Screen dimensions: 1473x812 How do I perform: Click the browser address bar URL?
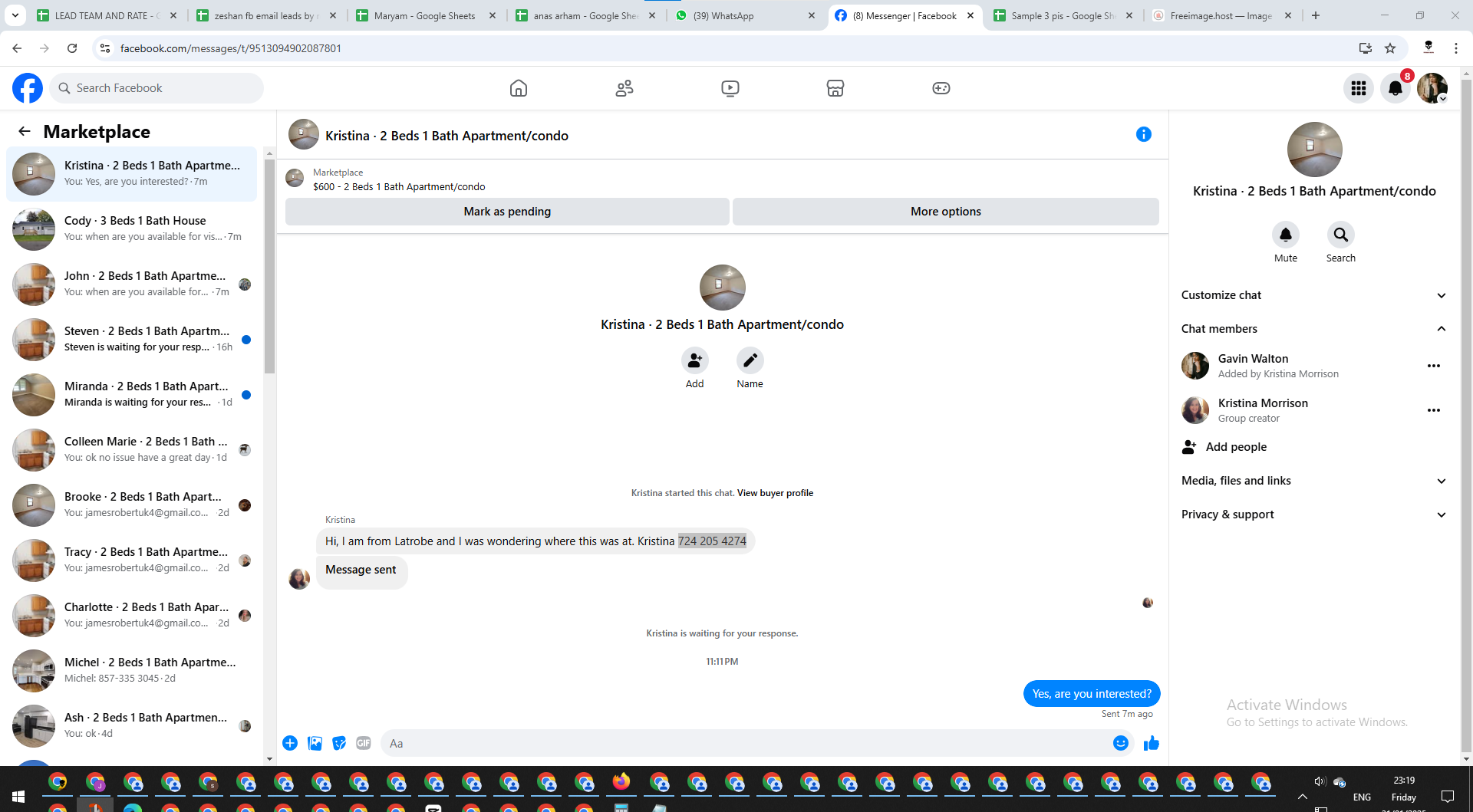click(x=231, y=48)
